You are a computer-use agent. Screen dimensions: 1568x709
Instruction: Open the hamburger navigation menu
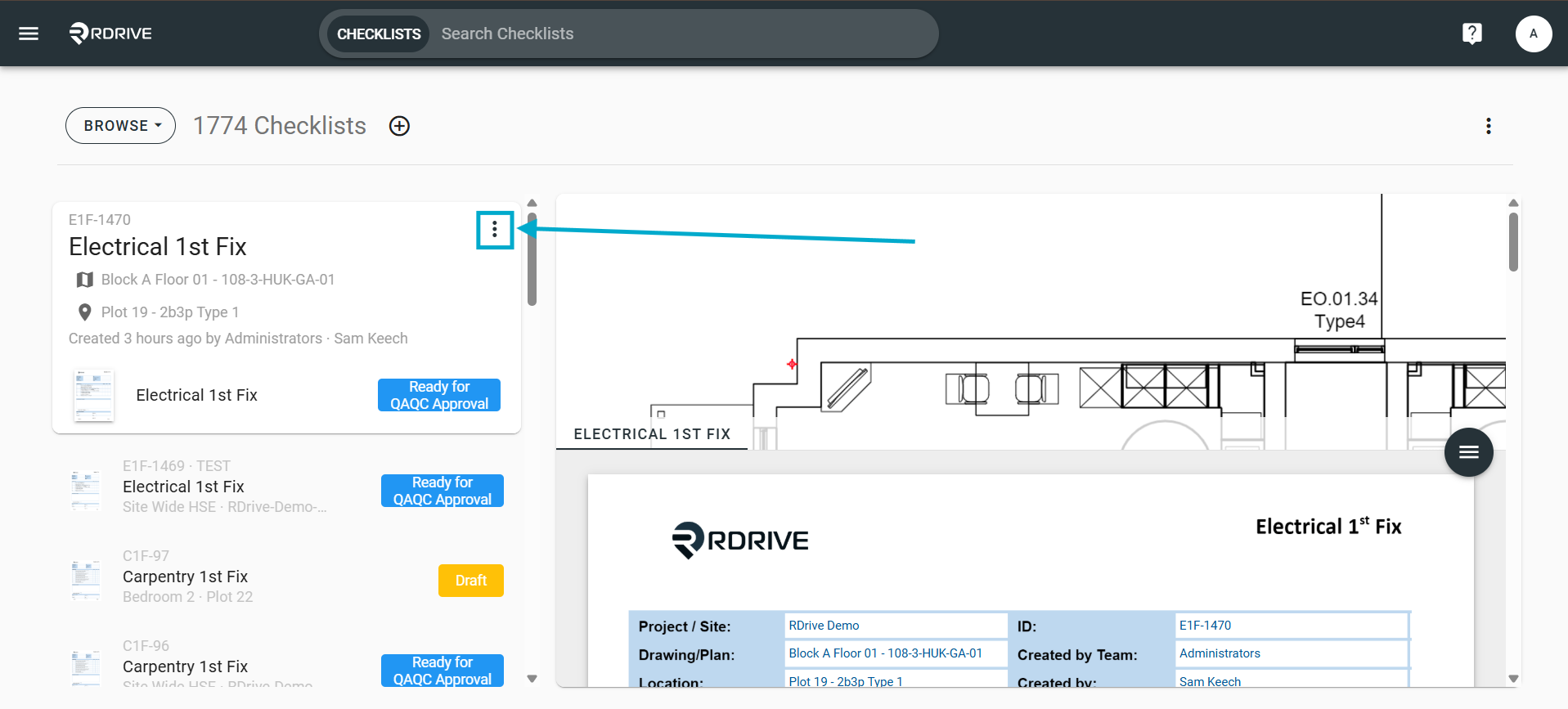29,34
